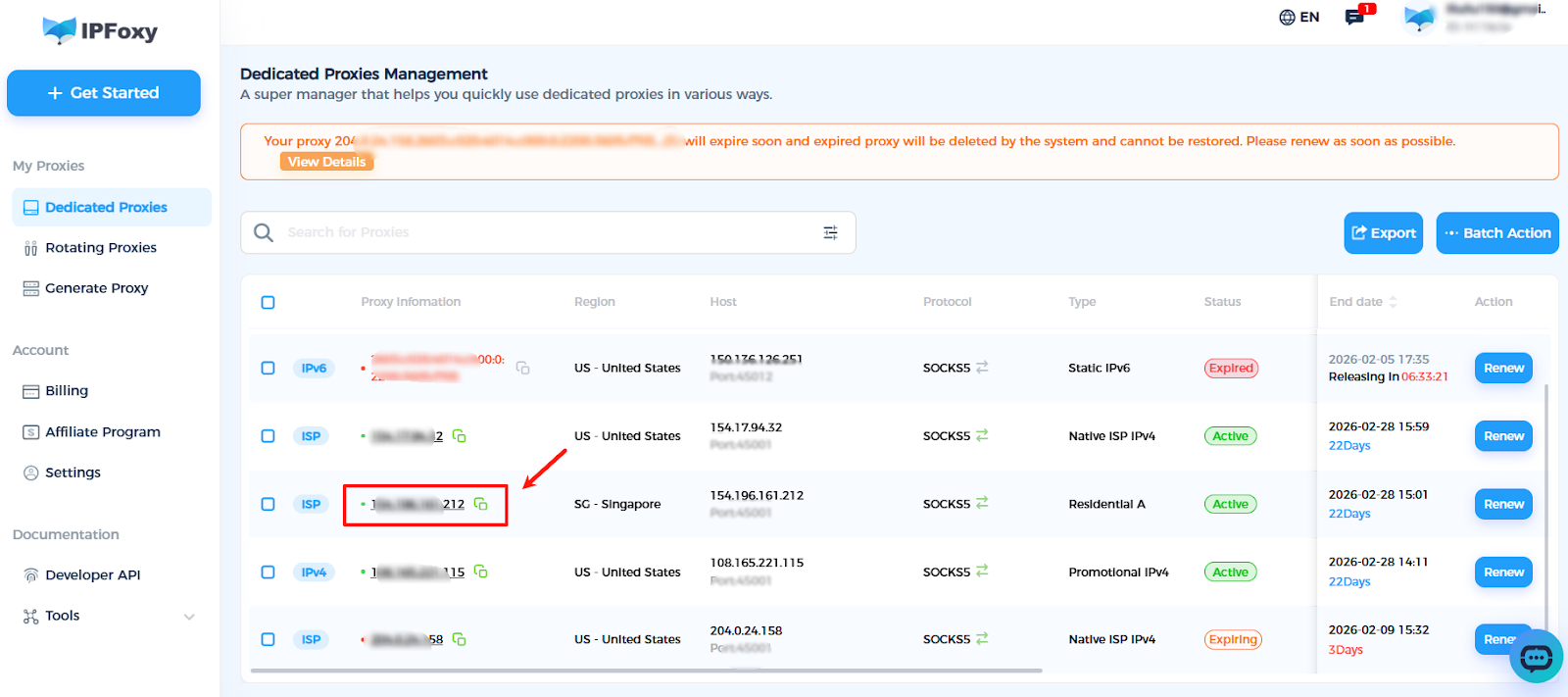The width and height of the screenshot is (1568, 697).
Task: Open Rotating Proxies page
Action: coord(101,248)
